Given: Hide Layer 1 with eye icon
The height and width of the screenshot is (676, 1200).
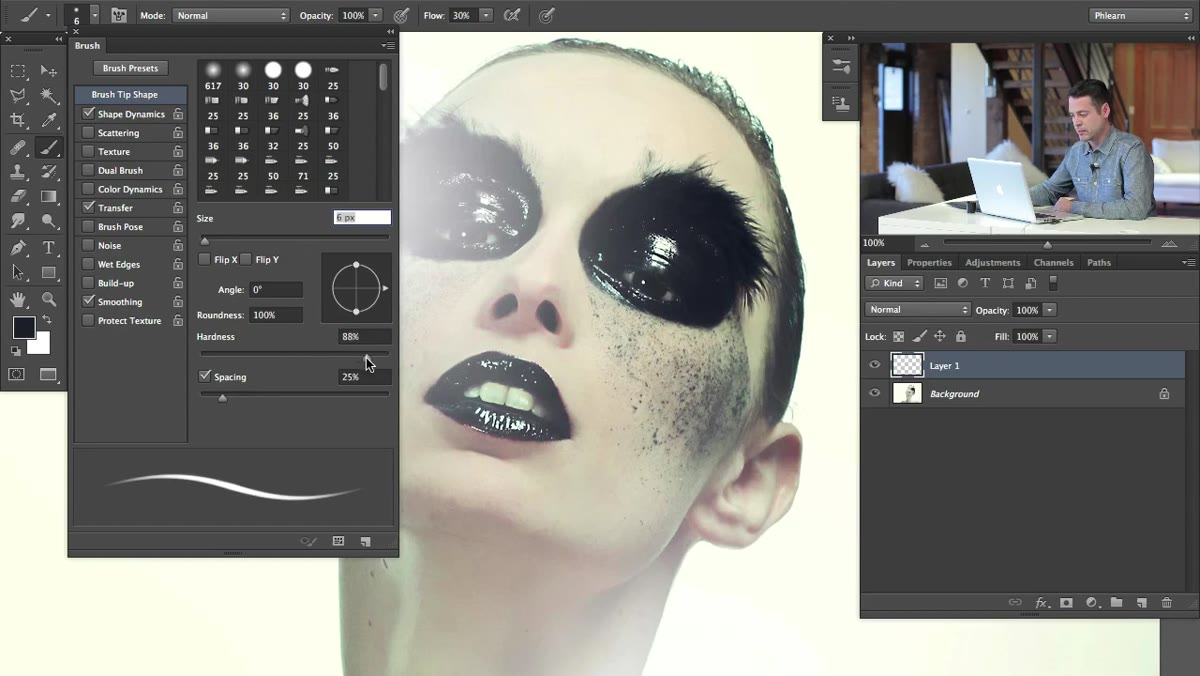Looking at the screenshot, I should (x=875, y=365).
